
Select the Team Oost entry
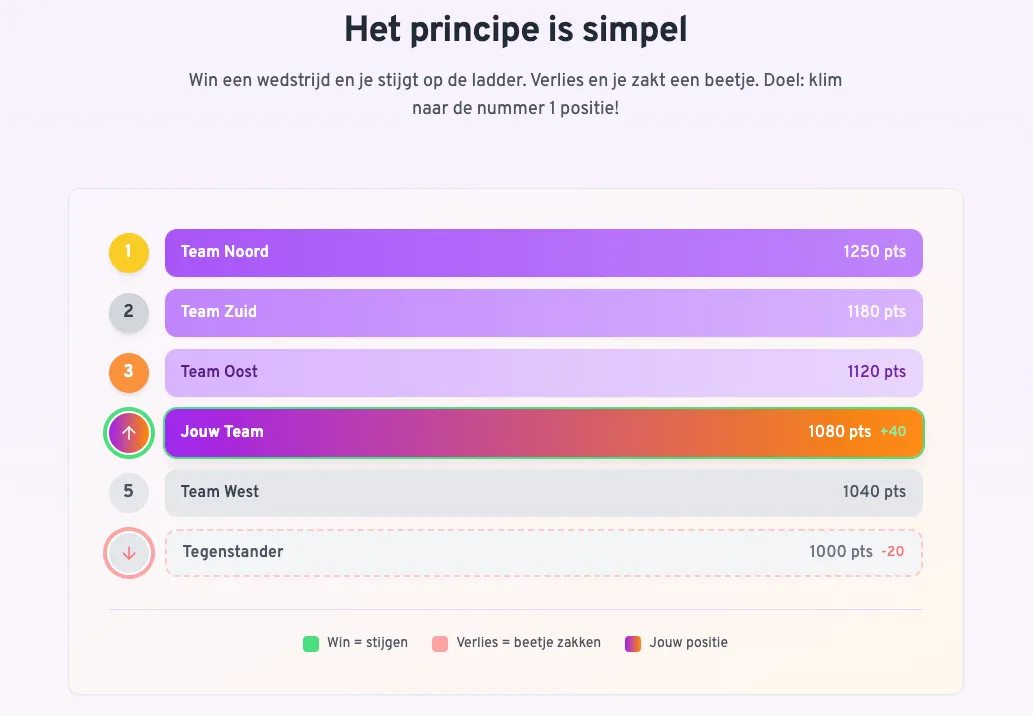[543, 372]
